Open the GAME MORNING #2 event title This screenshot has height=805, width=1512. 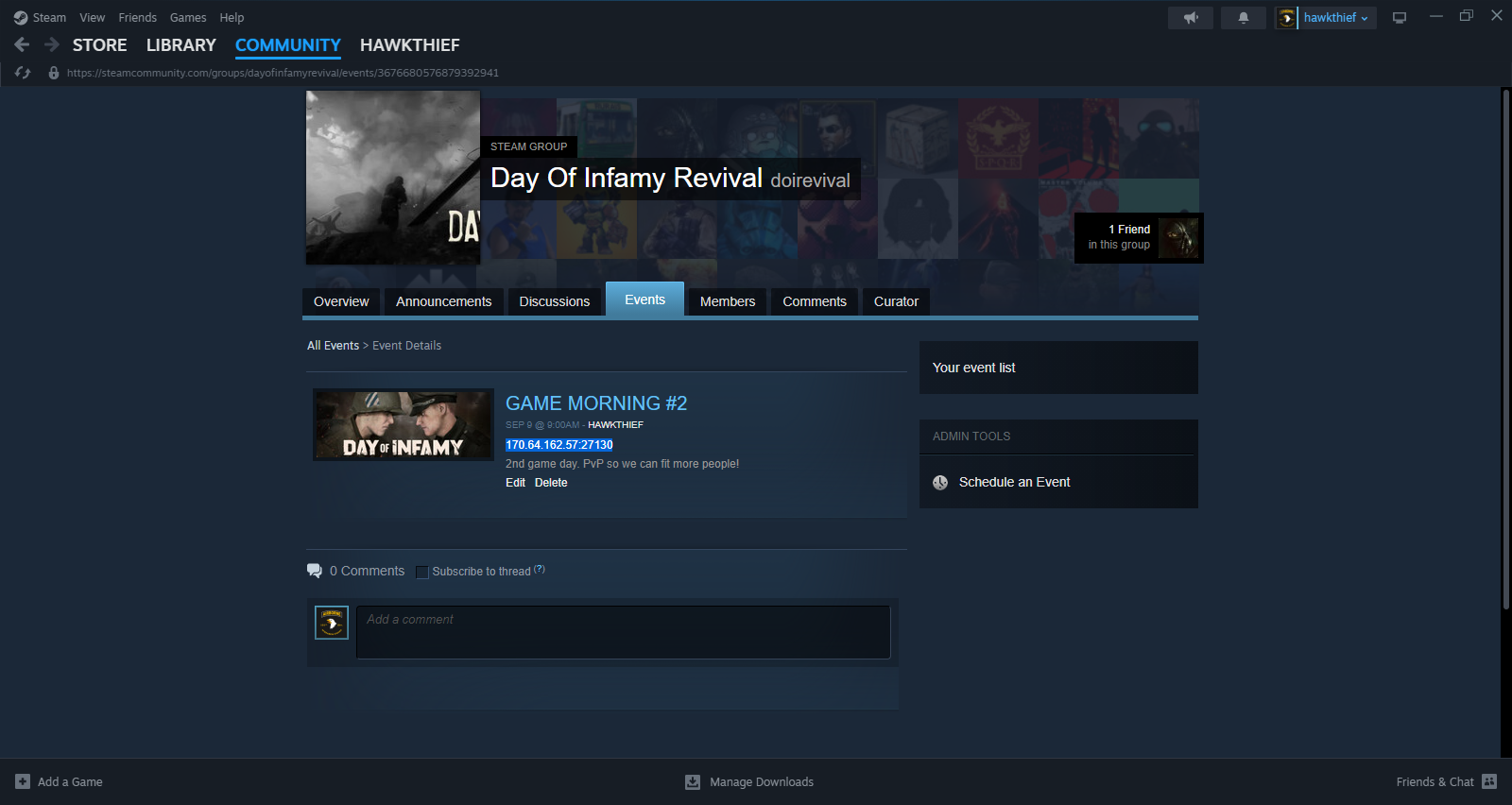click(x=596, y=403)
